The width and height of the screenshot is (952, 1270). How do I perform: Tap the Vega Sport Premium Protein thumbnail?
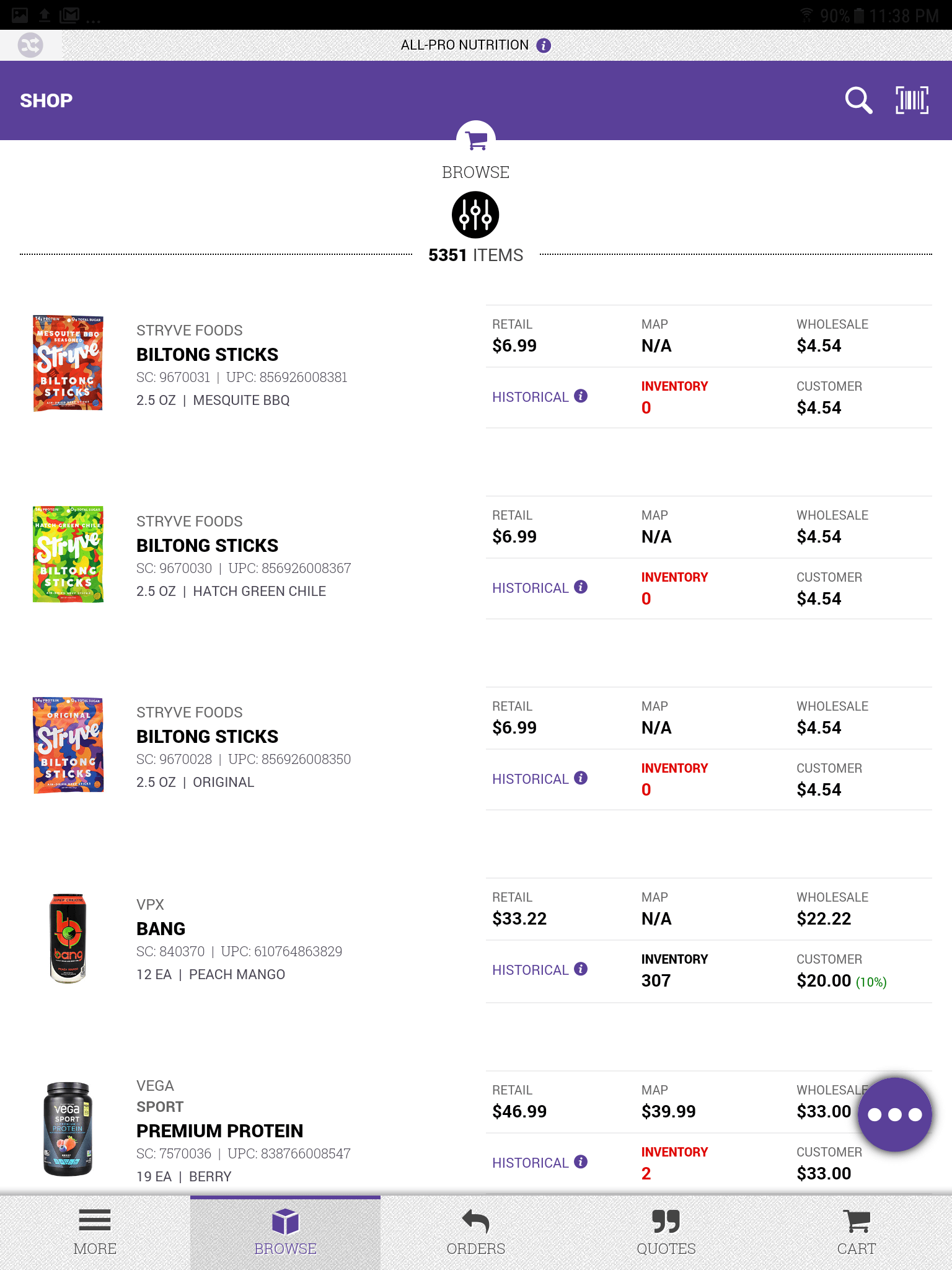click(x=68, y=1129)
